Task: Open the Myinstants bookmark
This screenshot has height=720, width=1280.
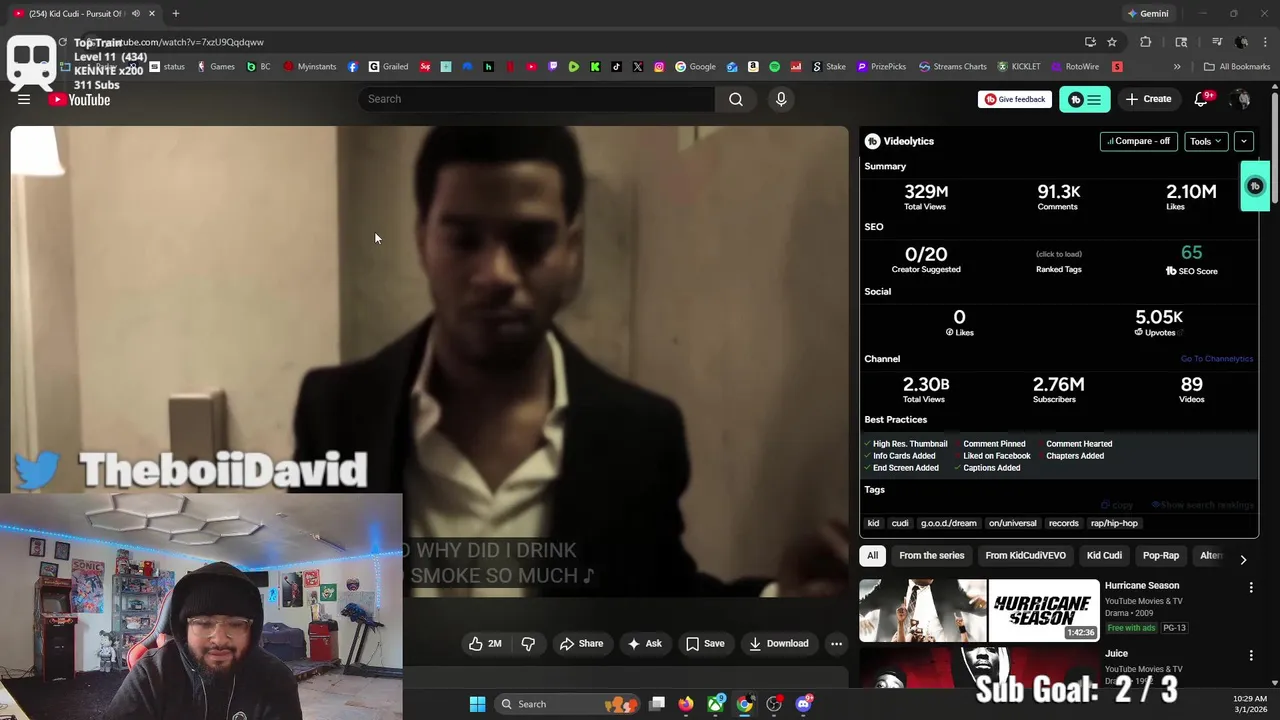Action: pyautogui.click(x=309, y=67)
